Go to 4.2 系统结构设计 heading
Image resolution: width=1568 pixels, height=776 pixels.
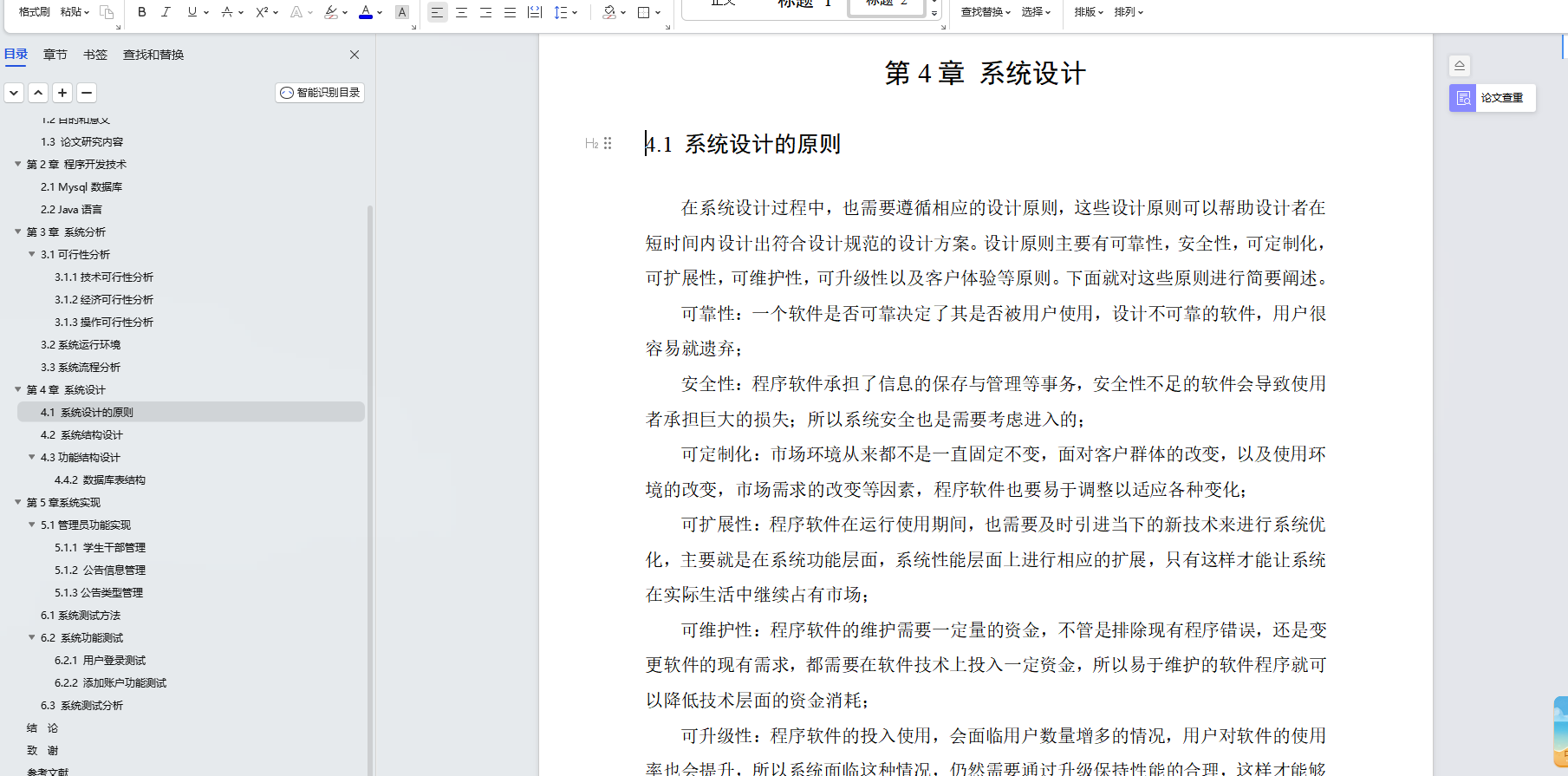tap(81, 434)
